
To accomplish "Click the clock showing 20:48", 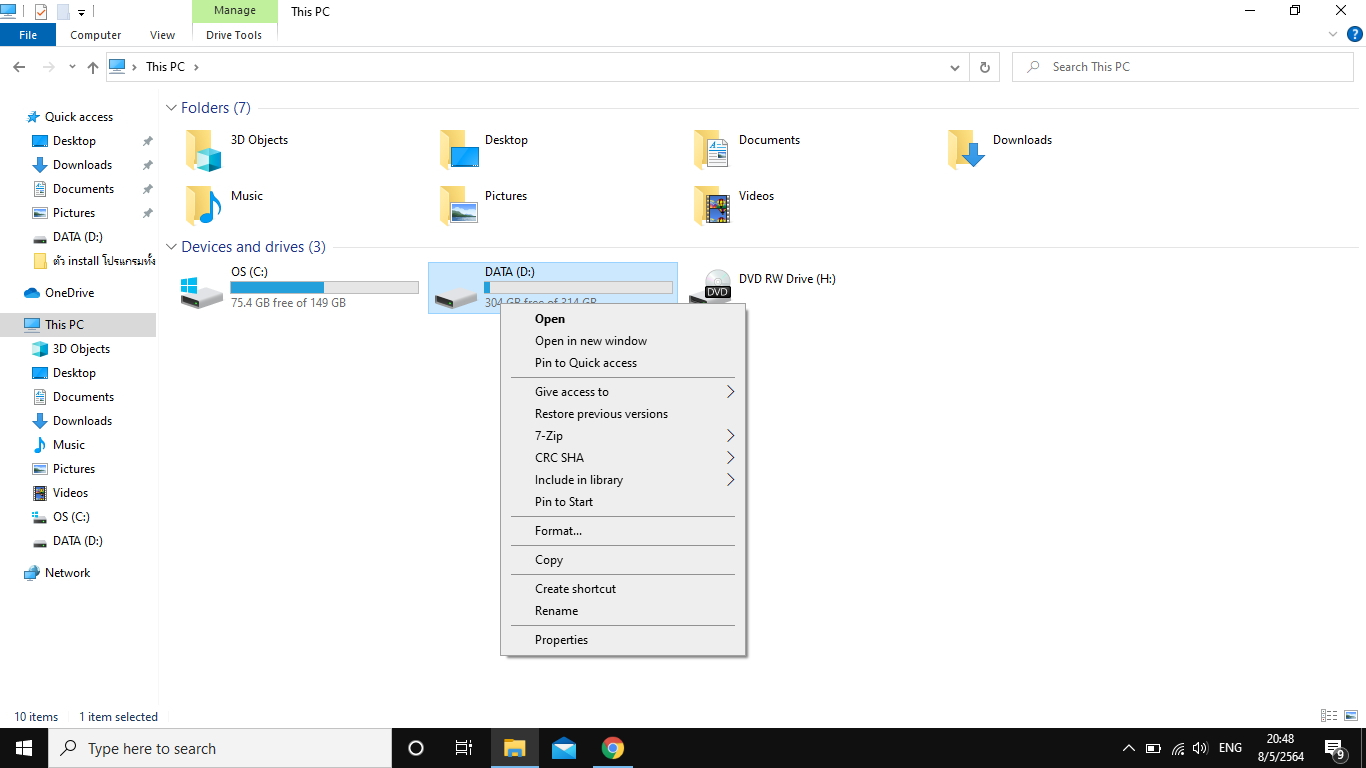I will coord(1280,739).
